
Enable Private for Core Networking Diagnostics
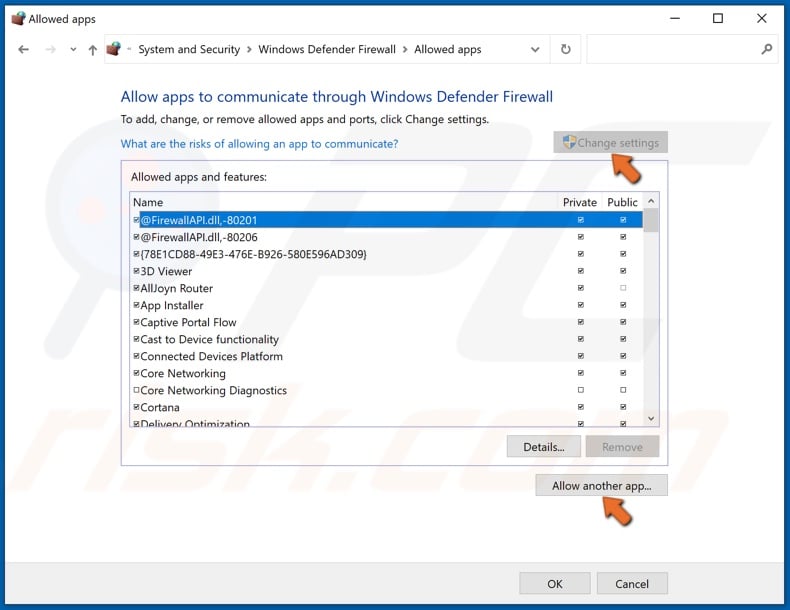pos(581,390)
